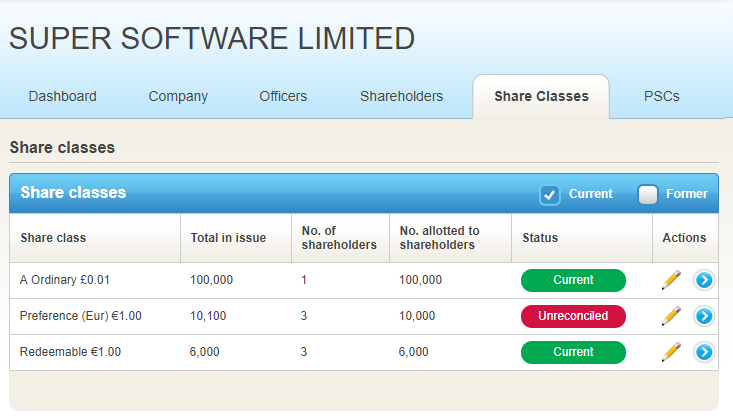Click the Share class column header
Screen dimensions: 733x416
(x=53, y=238)
